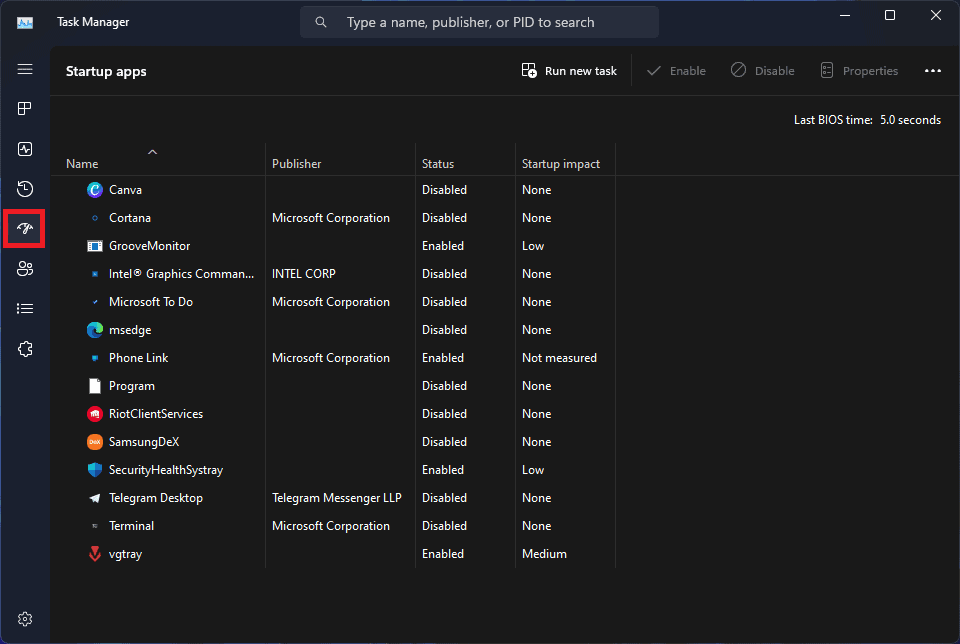Open the Performance page icon

pyautogui.click(x=25, y=149)
